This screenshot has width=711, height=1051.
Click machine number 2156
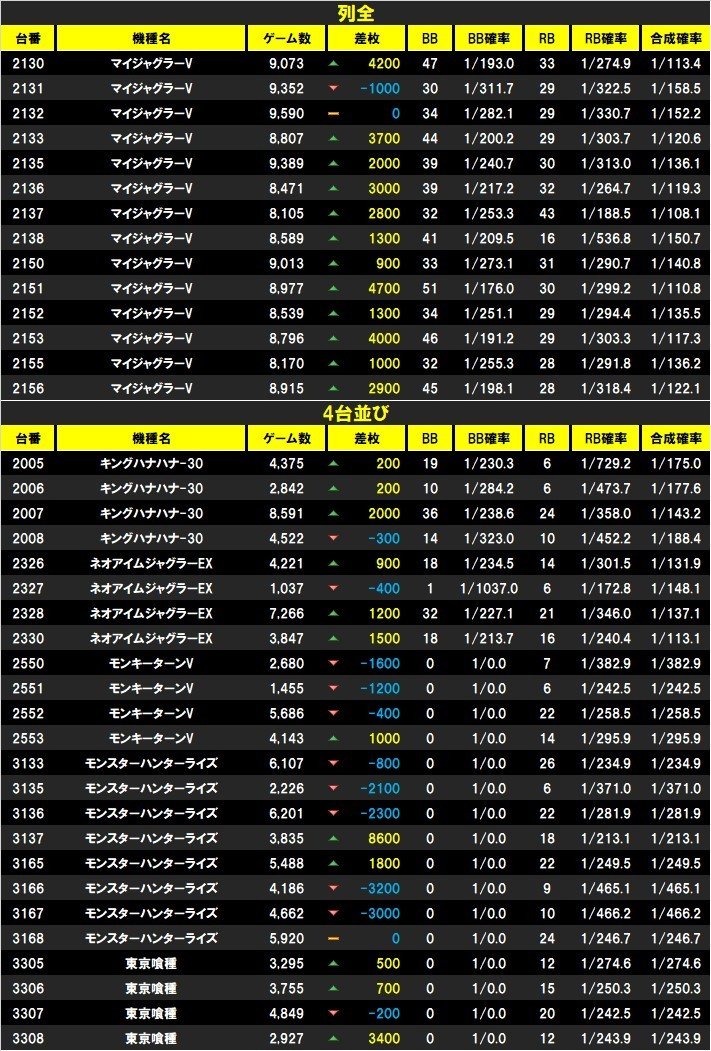pyautogui.click(x=28, y=388)
